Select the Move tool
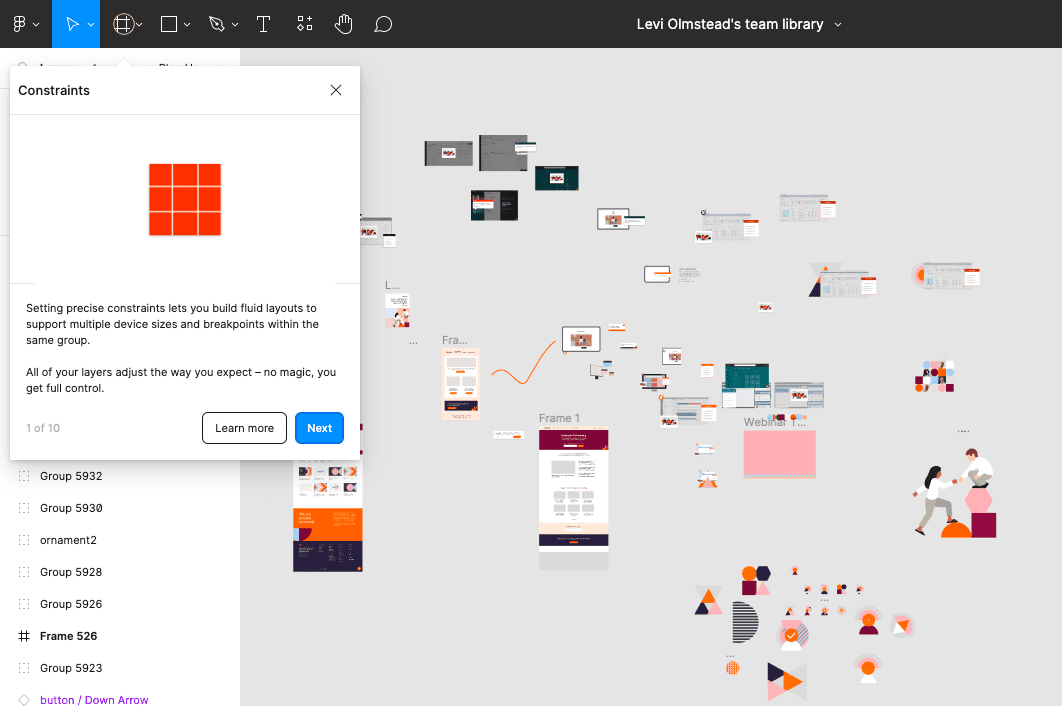This screenshot has height=706, width=1062. coord(72,24)
